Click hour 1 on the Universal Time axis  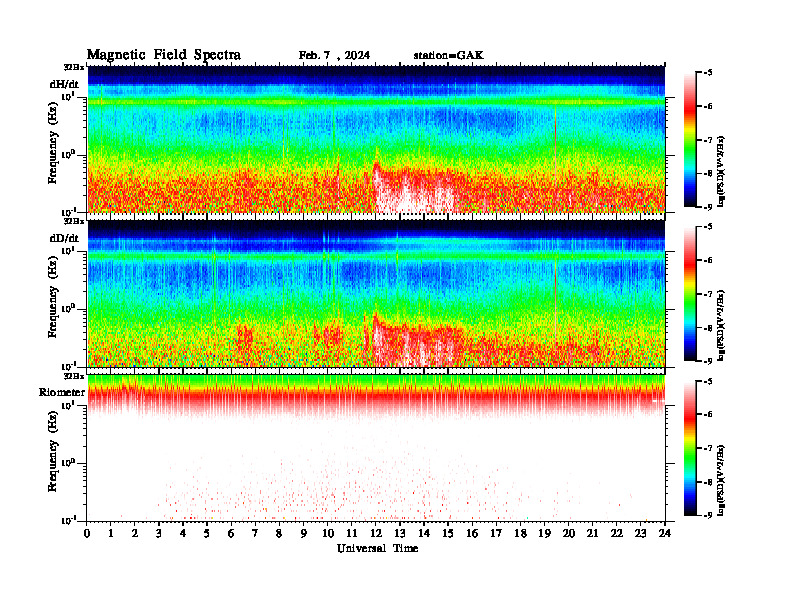(x=111, y=533)
